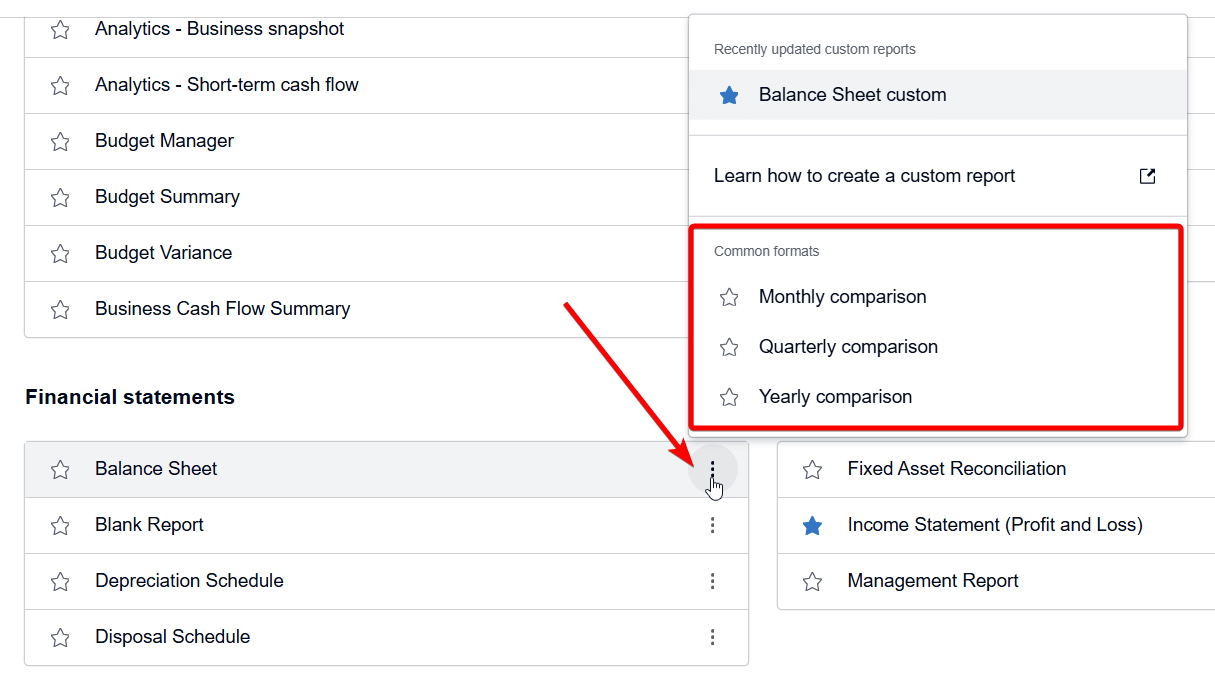
Task: Favorite the Yearly comparison format
Action: coord(728,396)
